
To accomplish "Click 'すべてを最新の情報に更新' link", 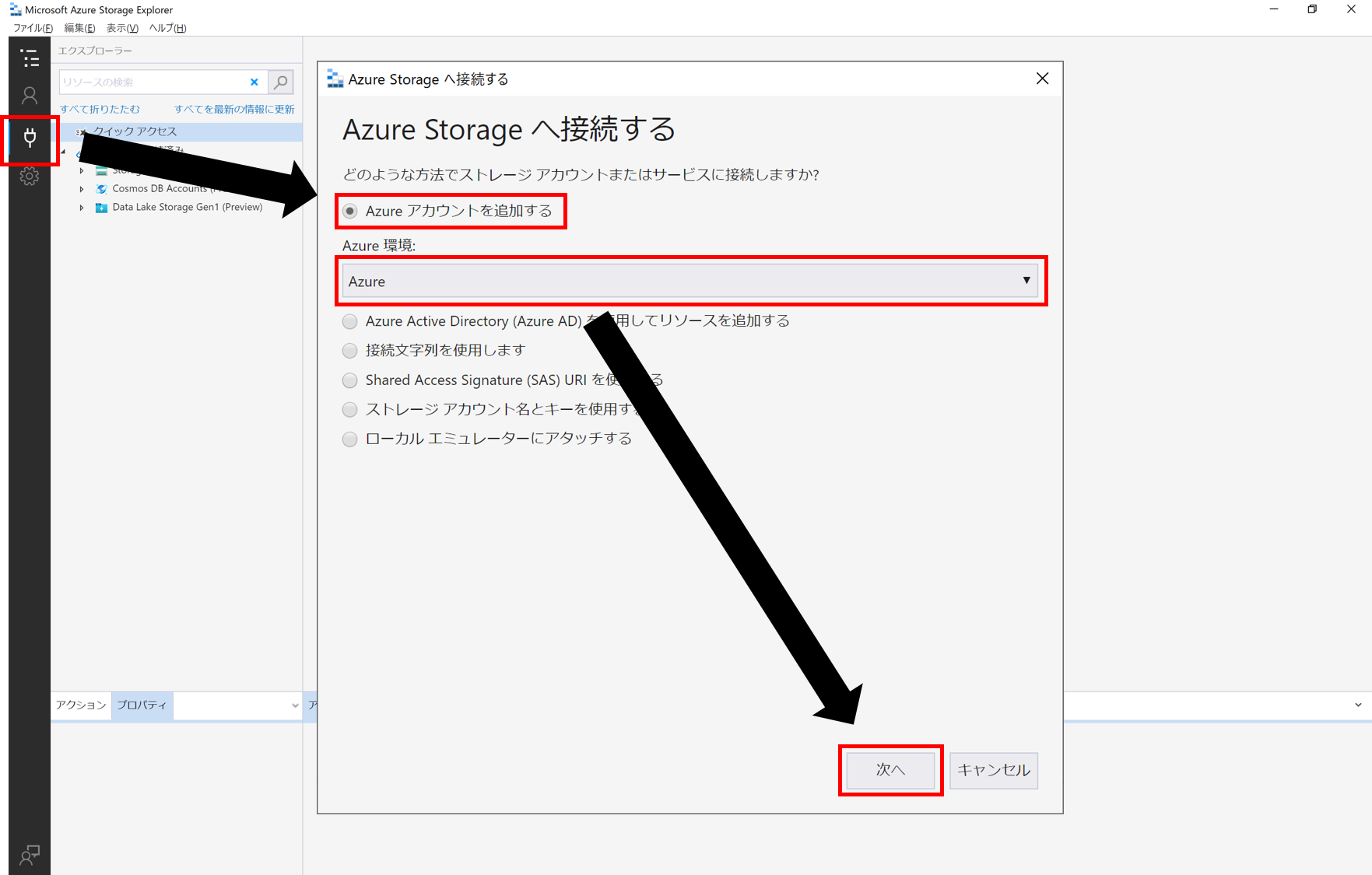I will [x=234, y=109].
